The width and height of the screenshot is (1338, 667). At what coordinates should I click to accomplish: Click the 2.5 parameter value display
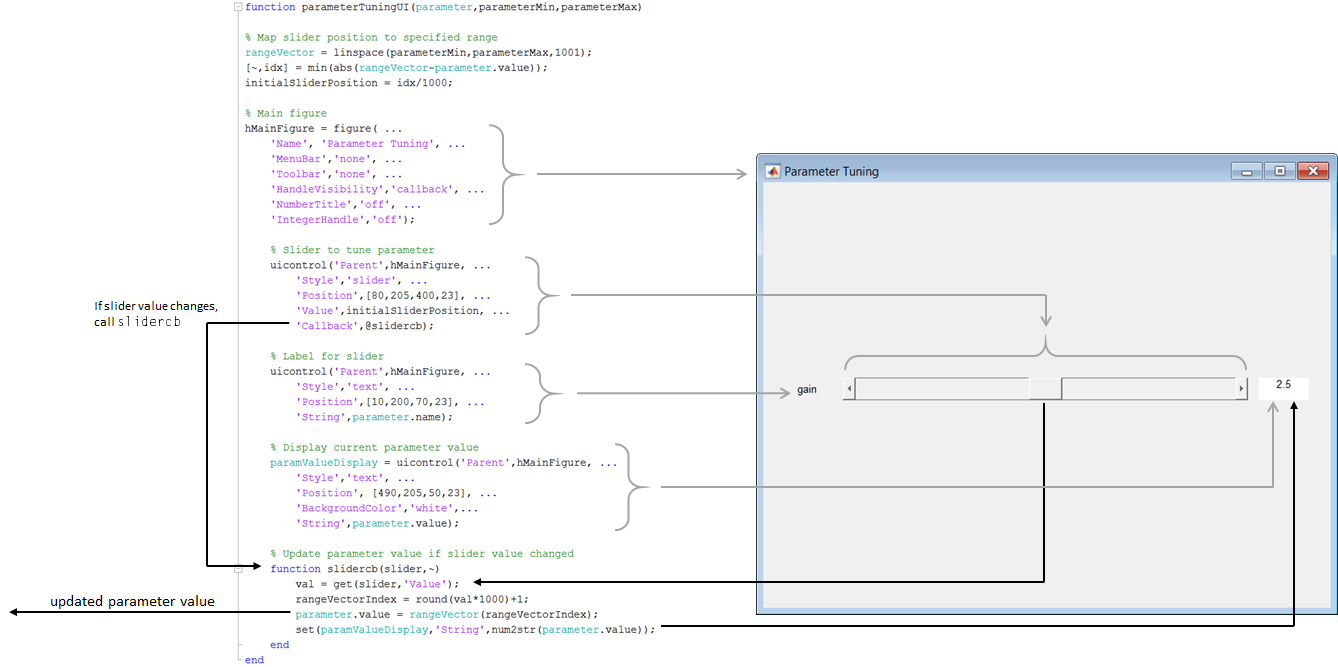point(1283,386)
